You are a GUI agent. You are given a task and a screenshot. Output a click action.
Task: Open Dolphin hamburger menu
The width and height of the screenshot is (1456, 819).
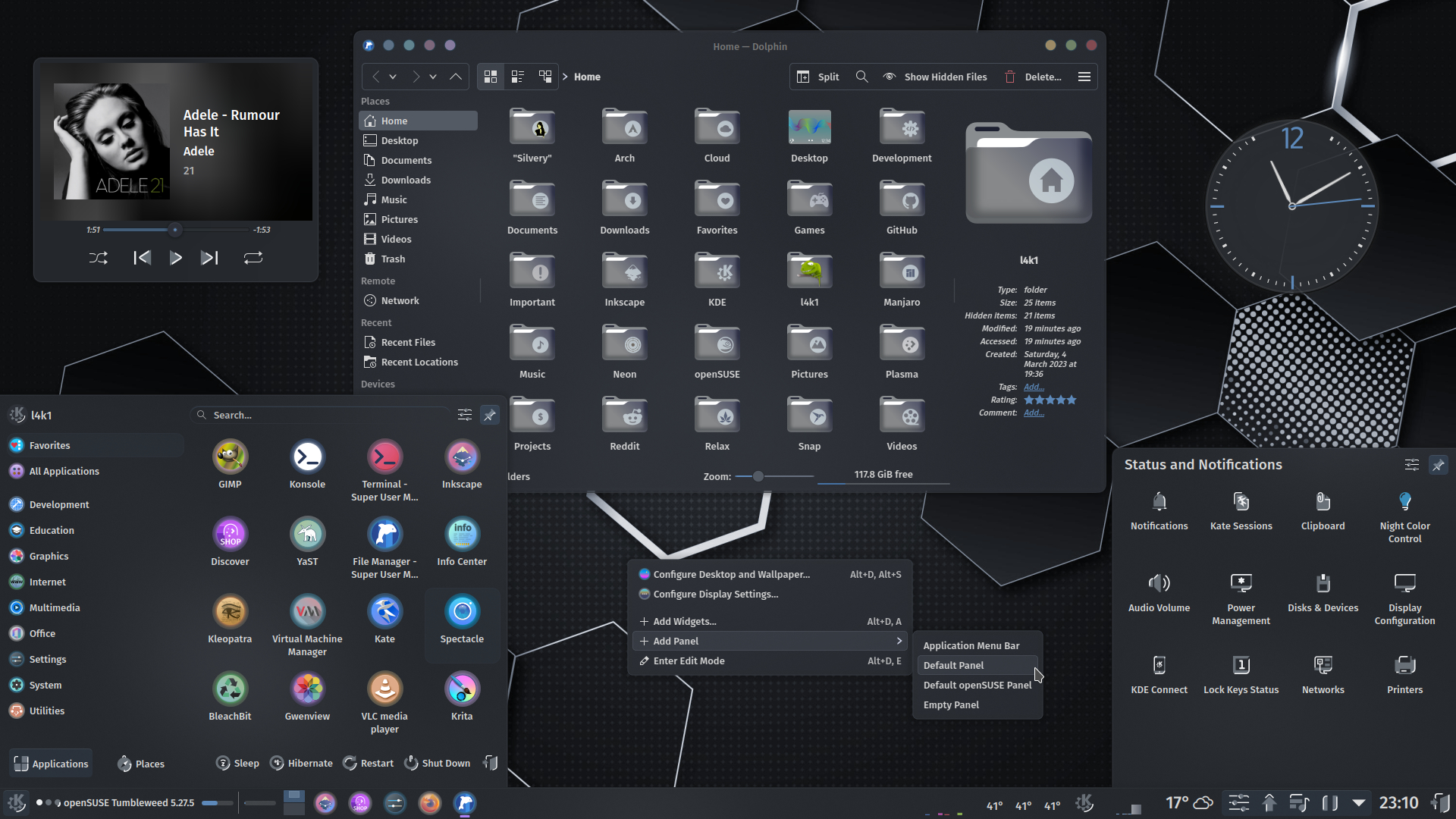point(1084,77)
